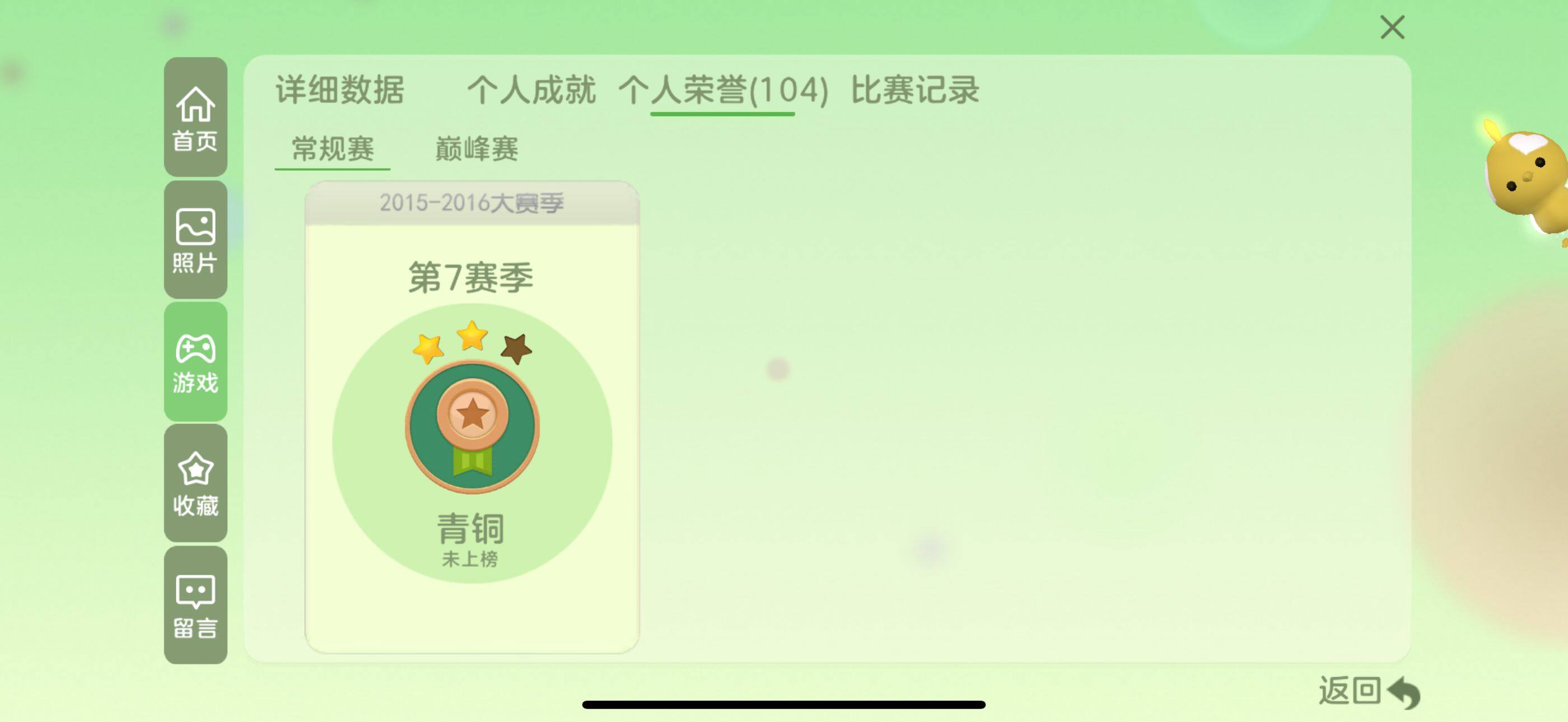Click the bronze medal badge
This screenshot has width=1568, height=722.
click(x=472, y=427)
